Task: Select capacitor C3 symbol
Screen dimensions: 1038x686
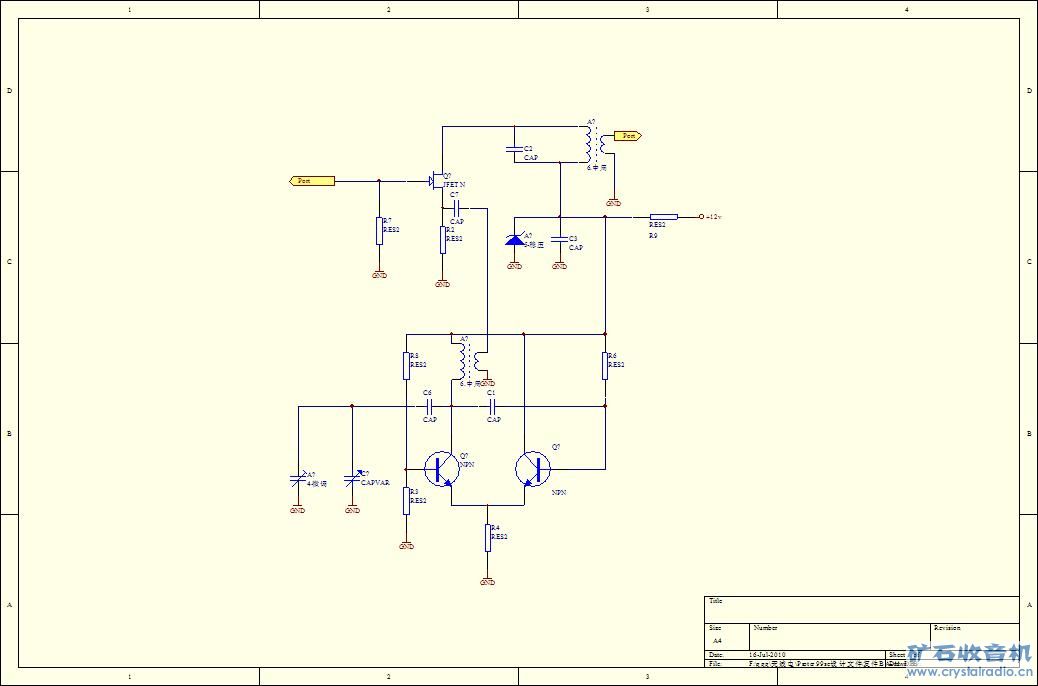Action: point(559,239)
